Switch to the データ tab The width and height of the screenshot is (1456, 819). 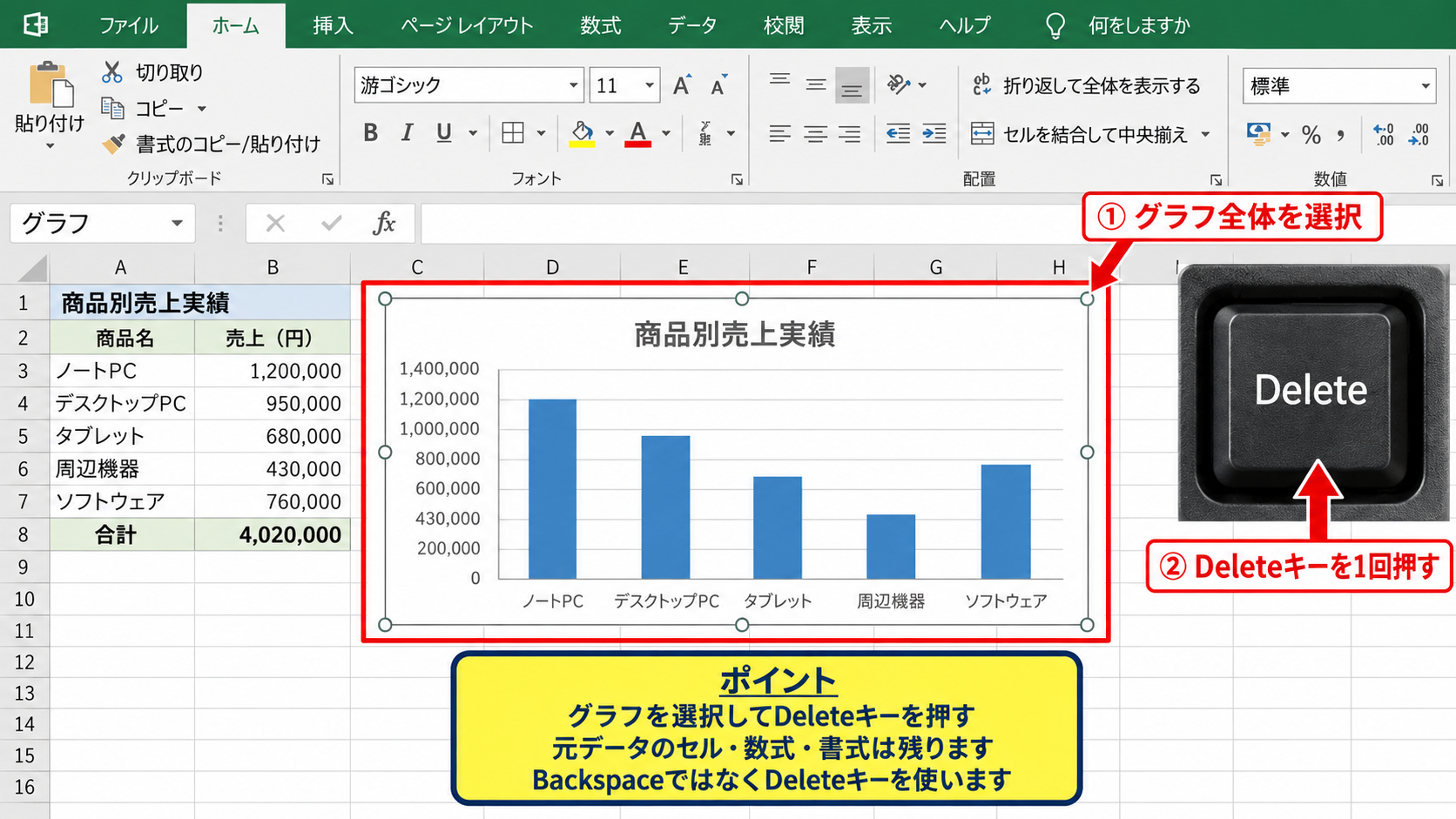(692, 25)
